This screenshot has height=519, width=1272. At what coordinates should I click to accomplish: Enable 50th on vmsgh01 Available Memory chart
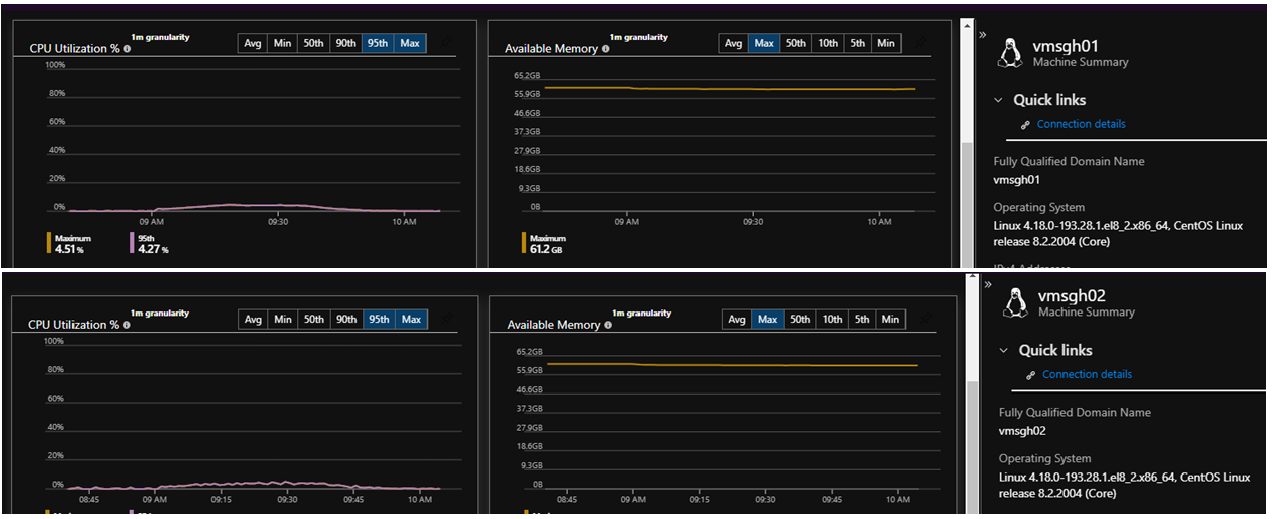coord(796,43)
